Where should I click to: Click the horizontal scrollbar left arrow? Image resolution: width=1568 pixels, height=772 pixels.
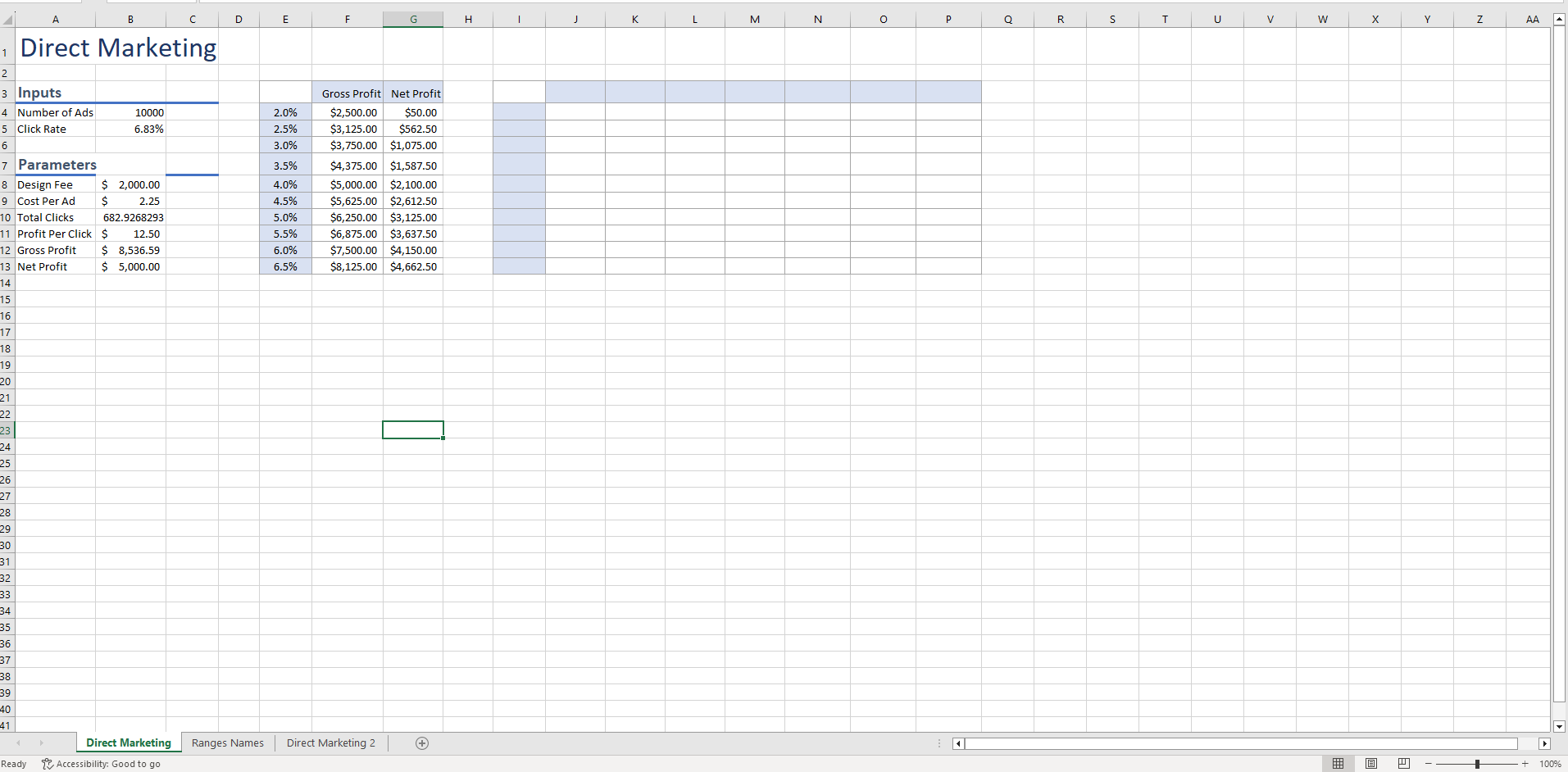(x=958, y=744)
